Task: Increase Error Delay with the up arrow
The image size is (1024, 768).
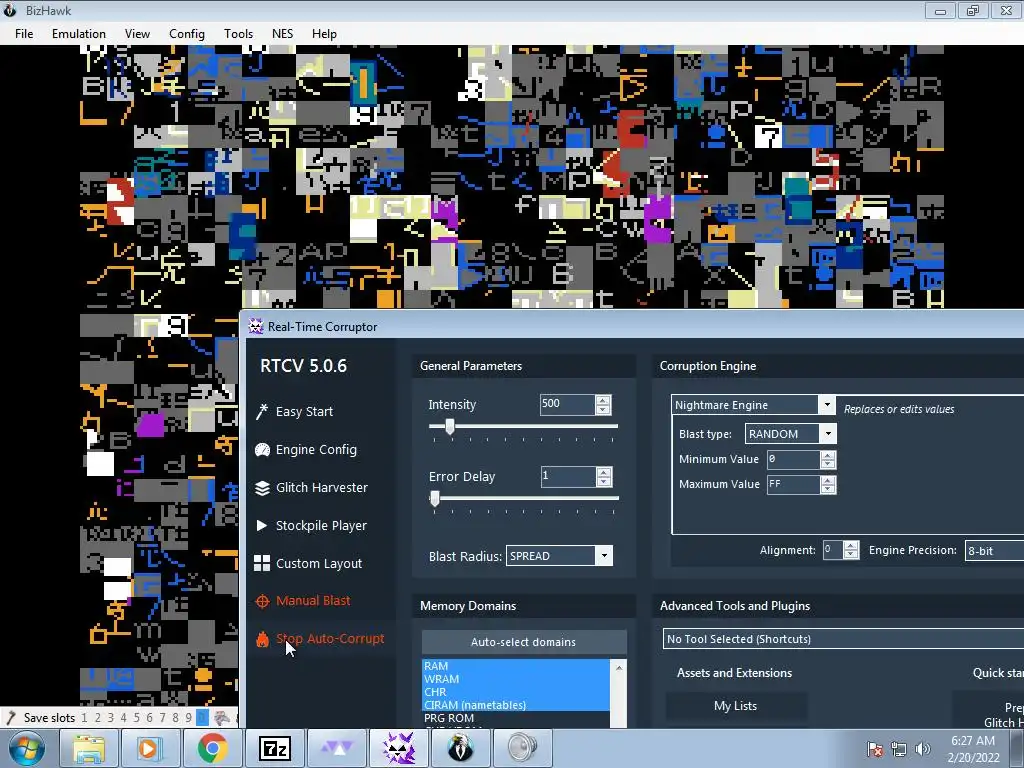Action: [x=604, y=472]
